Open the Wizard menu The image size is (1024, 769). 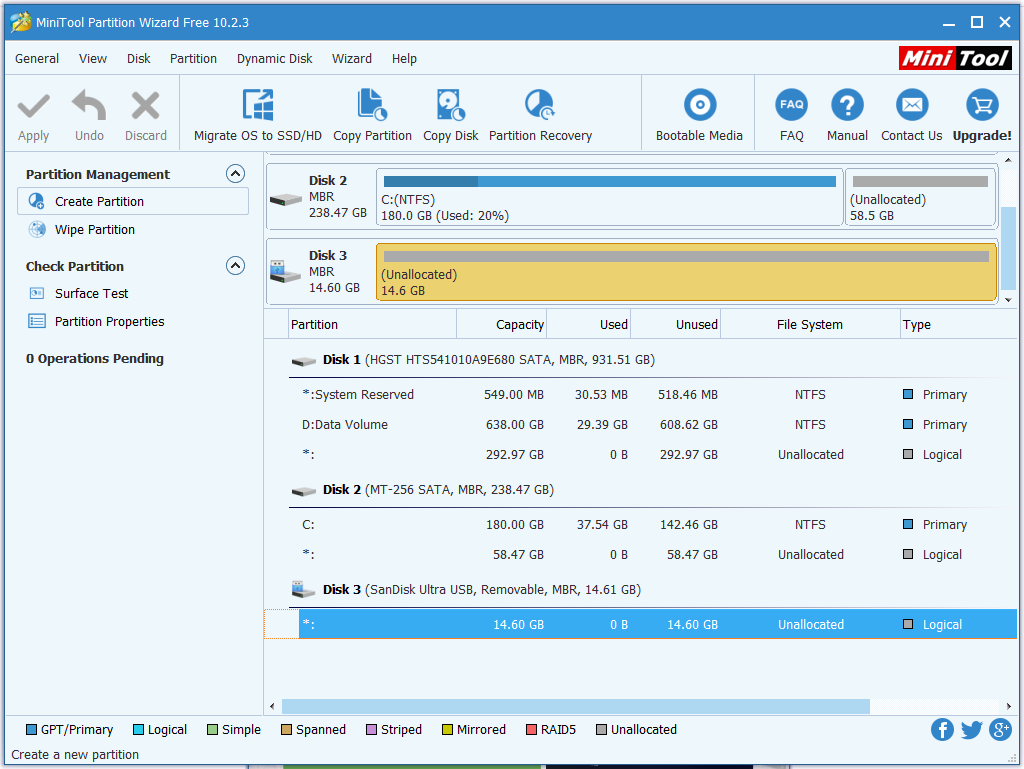pos(351,59)
